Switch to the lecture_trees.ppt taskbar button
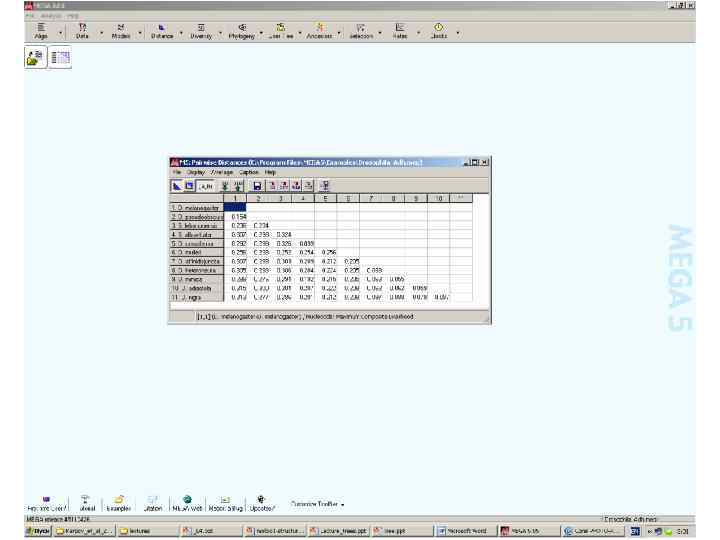Screen dimensions: 720x540 point(338,531)
